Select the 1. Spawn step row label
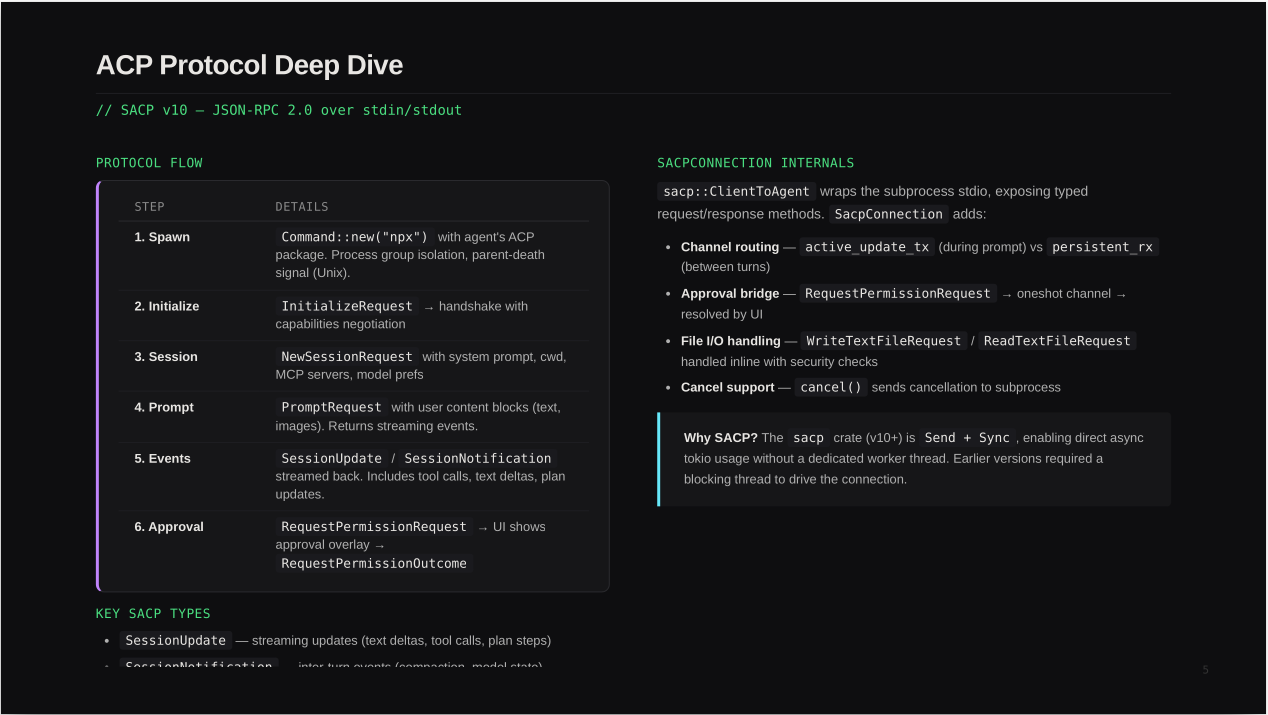The width and height of the screenshot is (1268, 715). 162,237
